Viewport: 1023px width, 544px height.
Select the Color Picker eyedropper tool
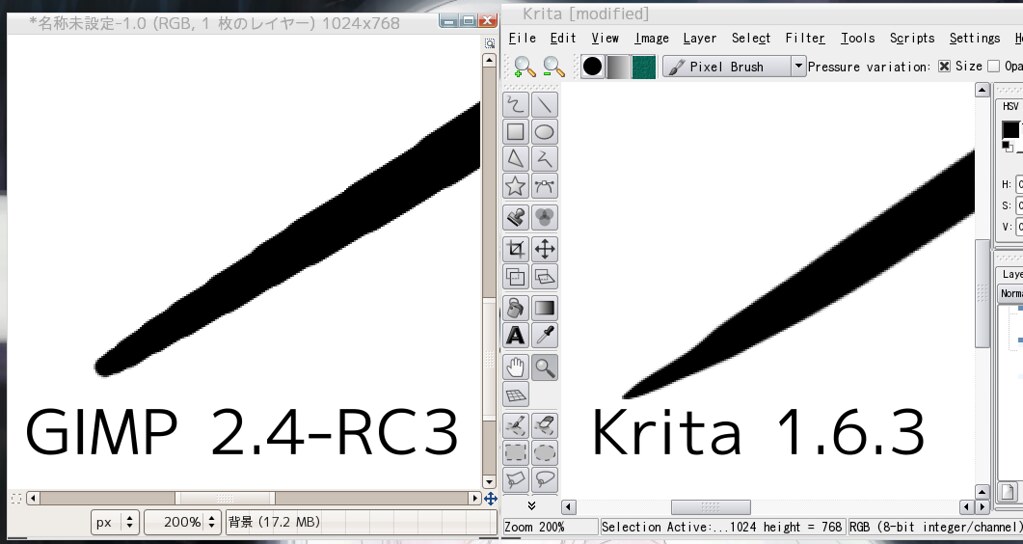pyautogui.click(x=544, y=335)
